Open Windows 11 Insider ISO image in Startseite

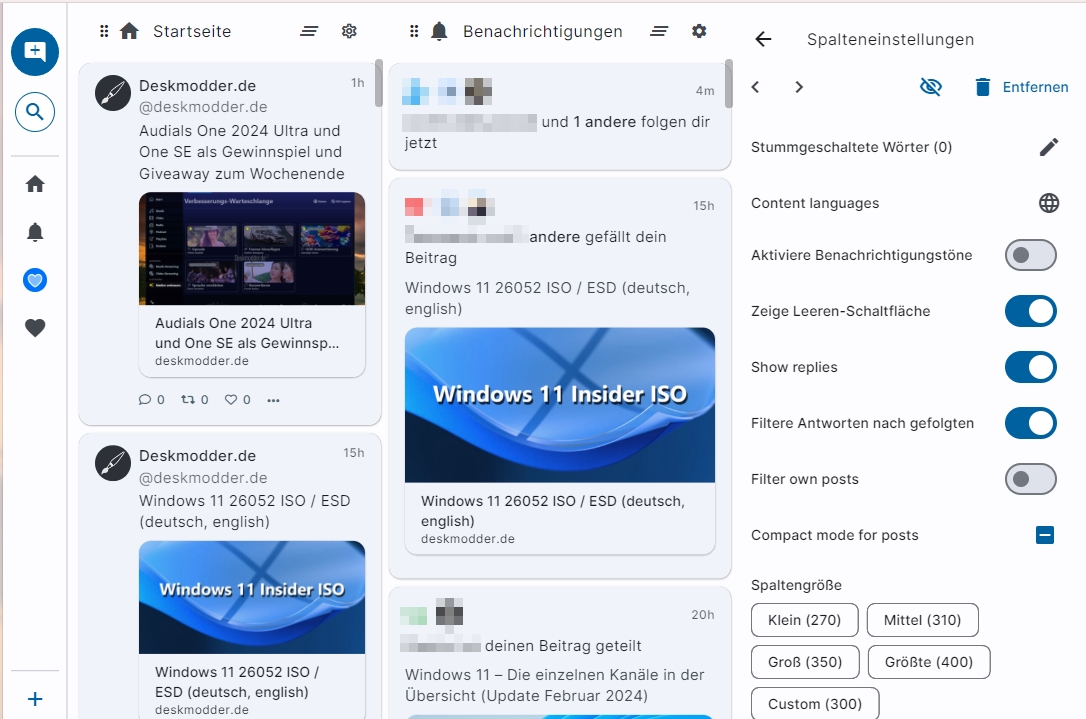[252, 597]
